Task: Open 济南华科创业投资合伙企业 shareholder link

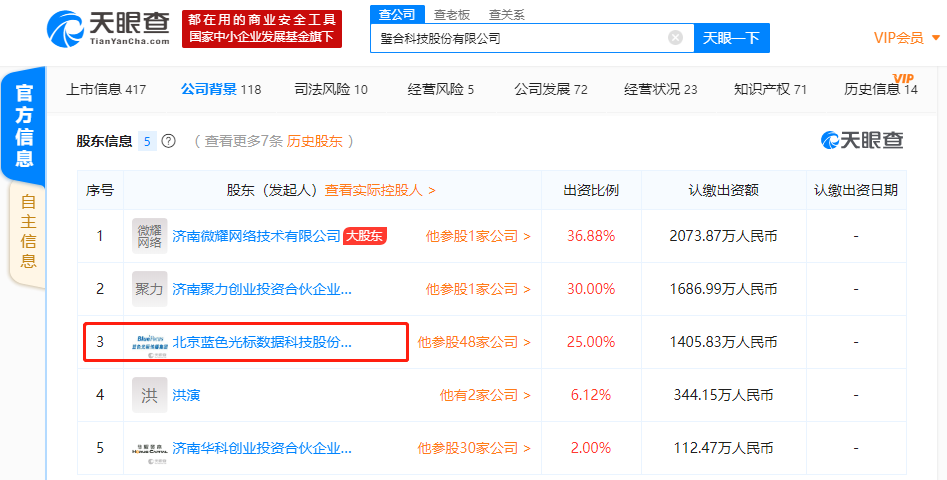Action: click(x=262, y=449)
